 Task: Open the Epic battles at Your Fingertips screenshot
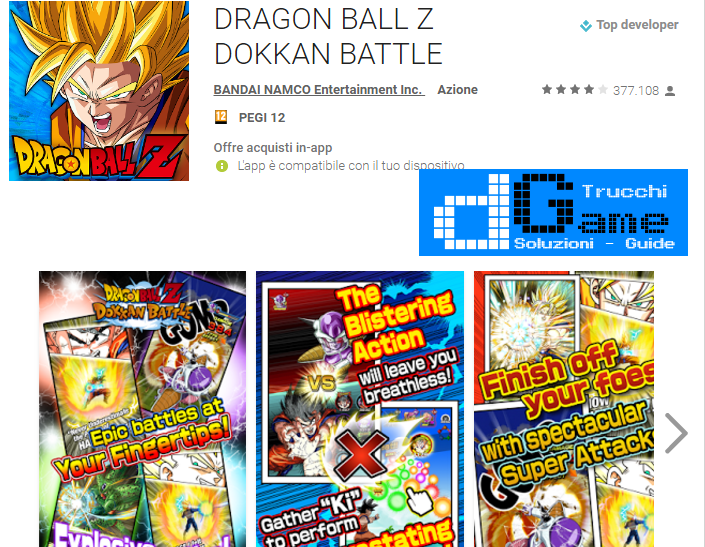point(143,409)
